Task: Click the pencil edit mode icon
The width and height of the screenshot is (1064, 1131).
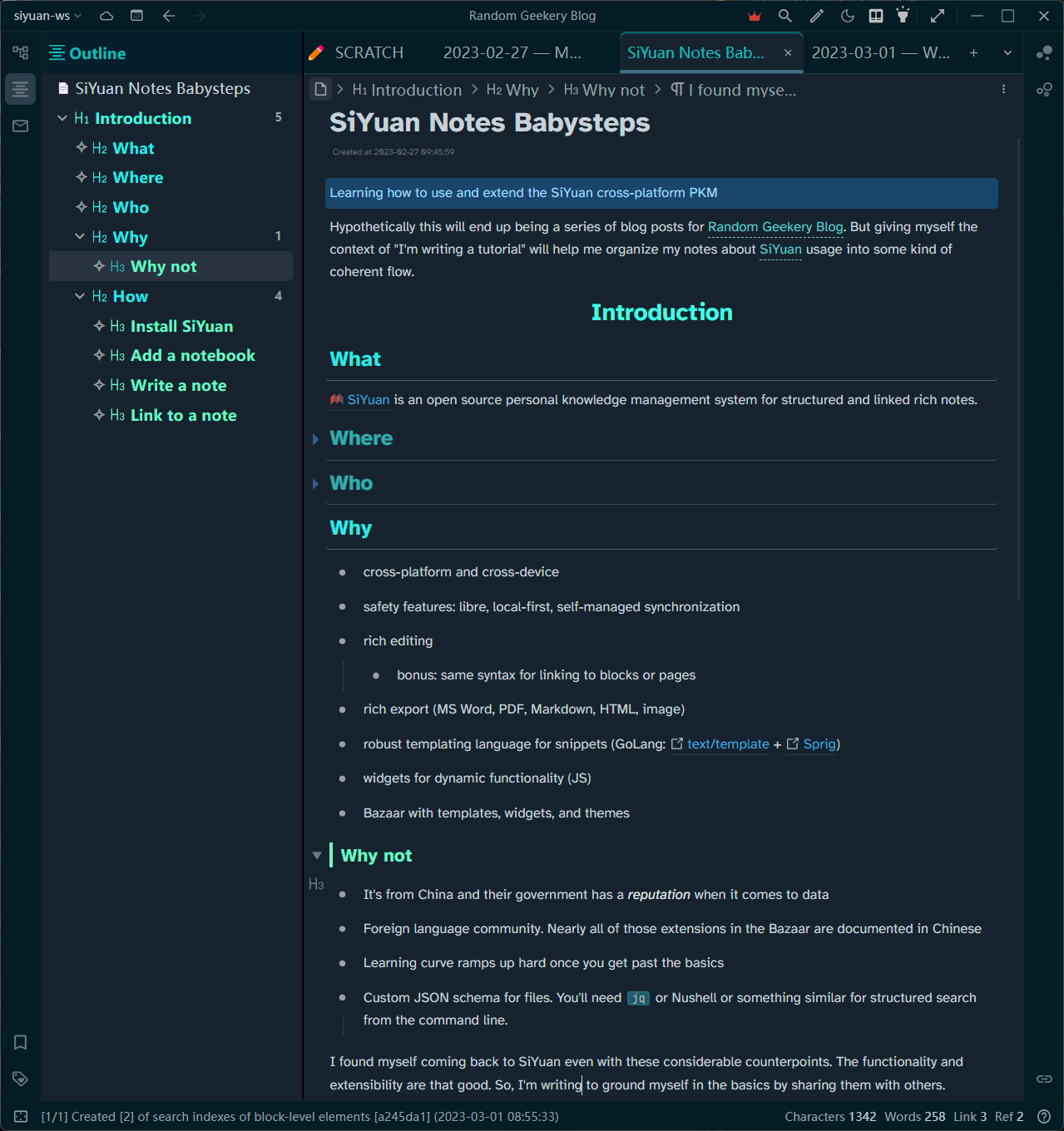Action: click(x=817, y=16)
